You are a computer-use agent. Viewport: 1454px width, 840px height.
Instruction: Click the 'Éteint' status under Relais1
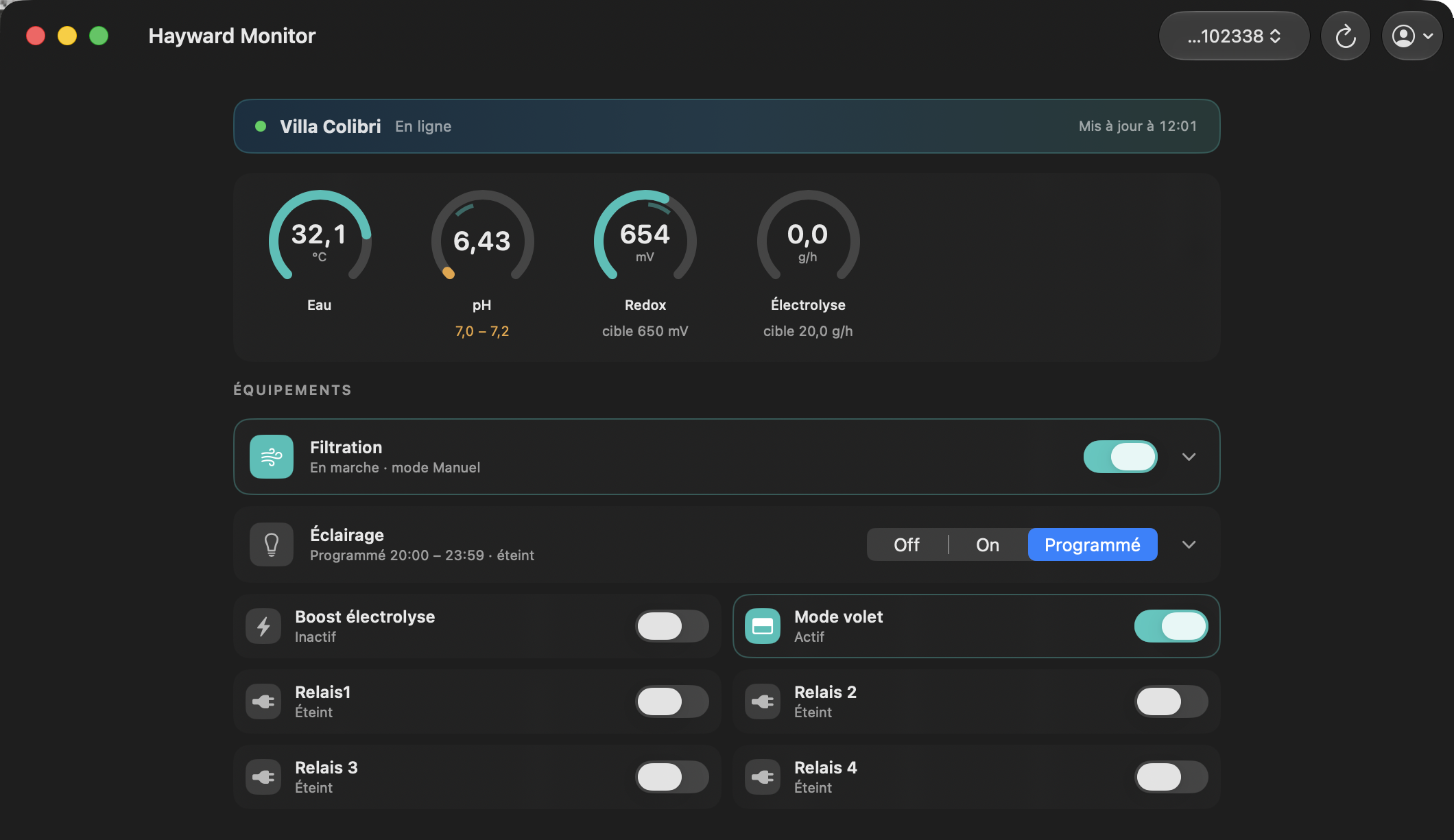[314, 712]
